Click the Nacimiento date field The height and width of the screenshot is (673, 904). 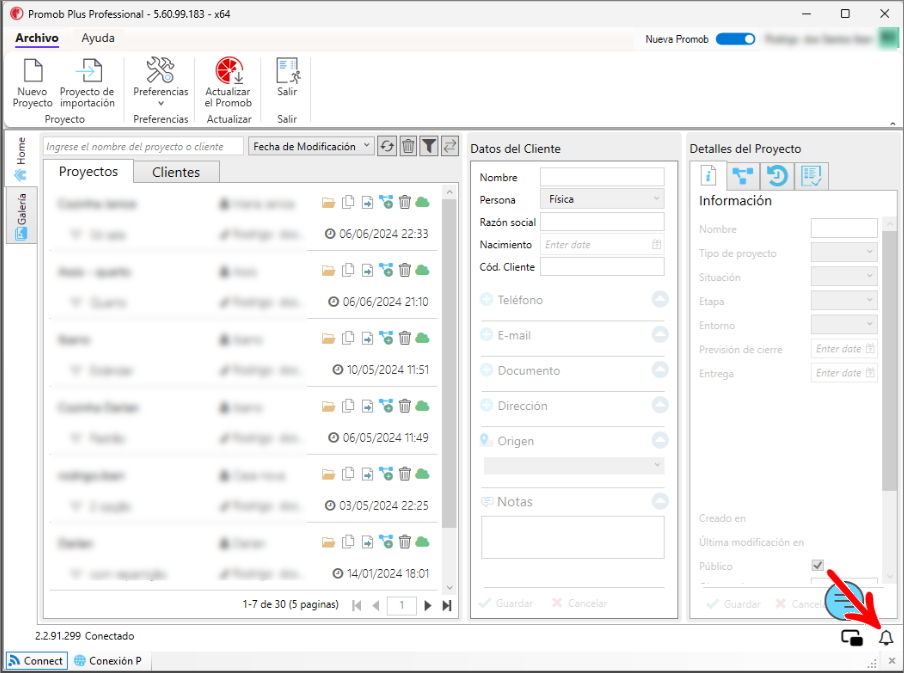(602, 244)
